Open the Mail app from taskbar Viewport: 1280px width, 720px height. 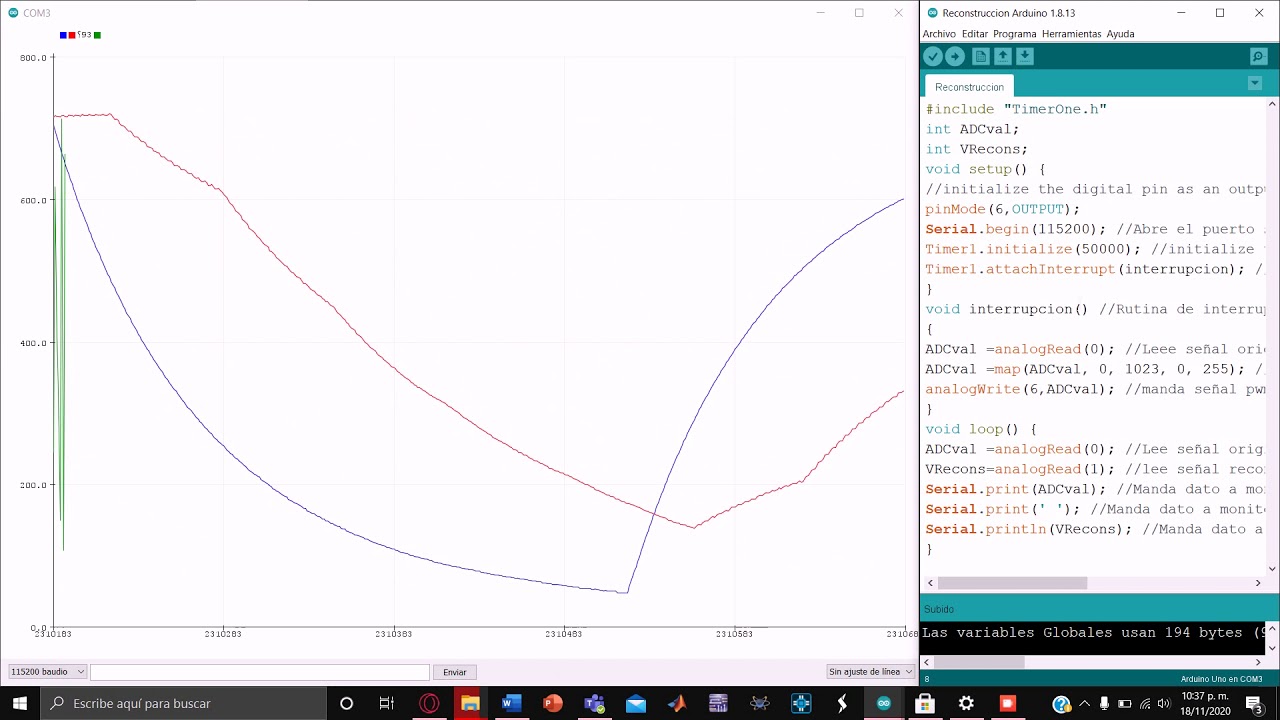636,703
